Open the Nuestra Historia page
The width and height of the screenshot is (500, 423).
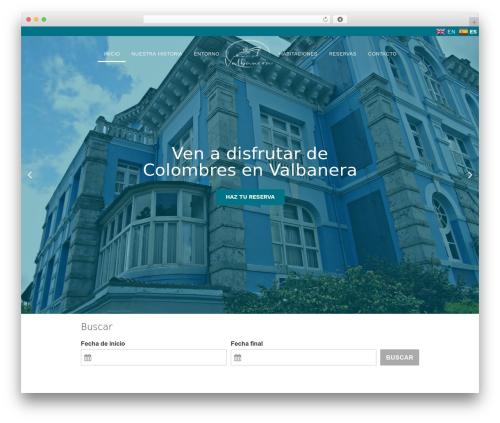coord(157,54)
